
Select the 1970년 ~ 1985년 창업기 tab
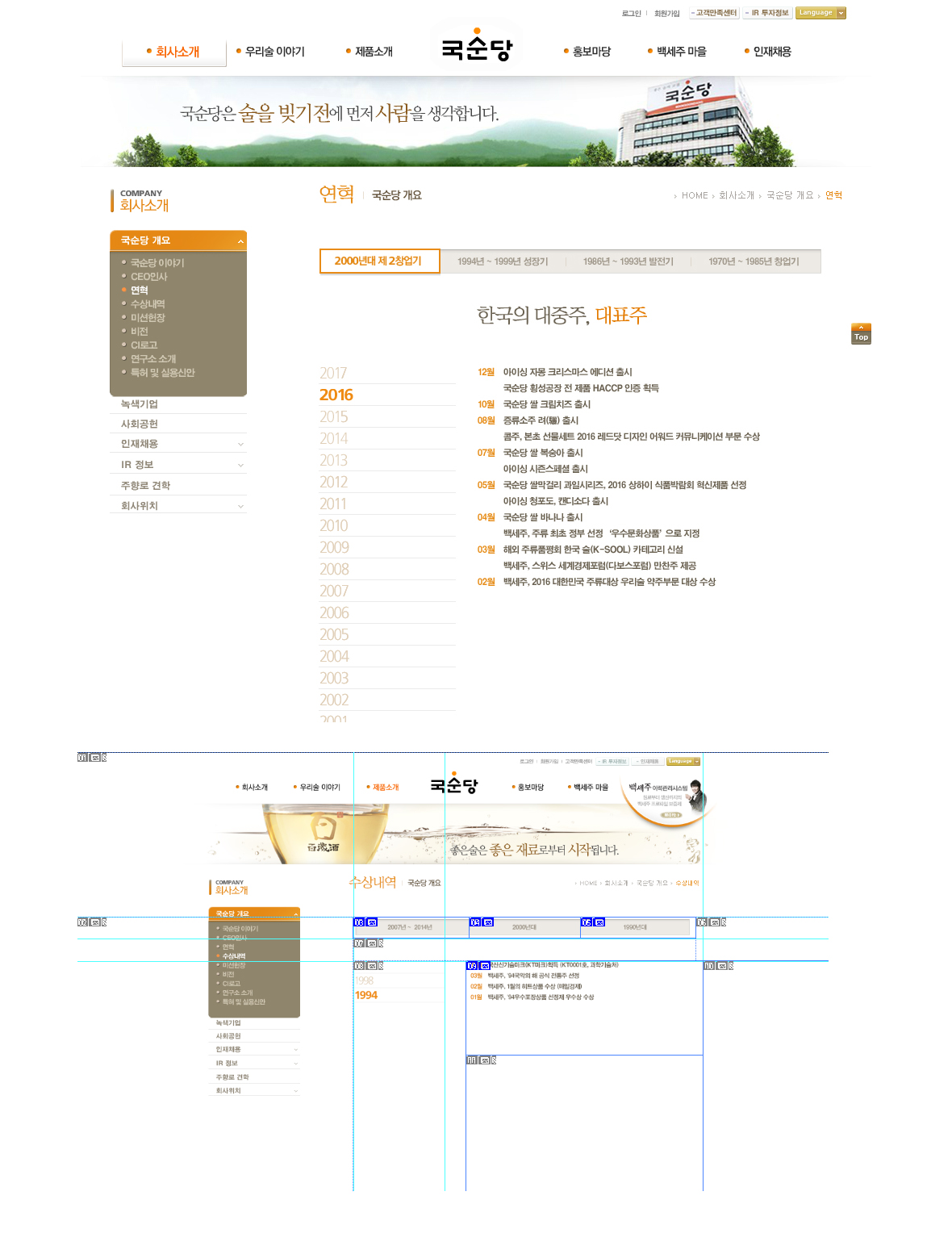pos(754,261)
